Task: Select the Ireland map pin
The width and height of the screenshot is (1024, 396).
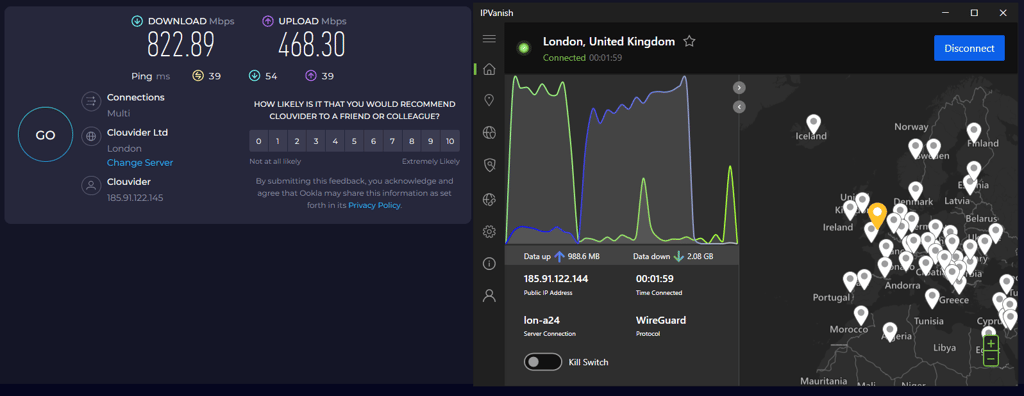Action: 850,209
